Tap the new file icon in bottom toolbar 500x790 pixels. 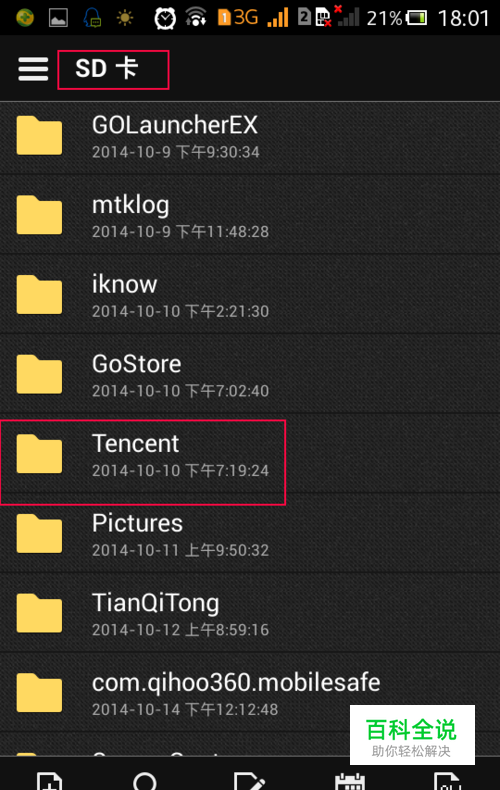click(x=49, y=780)
